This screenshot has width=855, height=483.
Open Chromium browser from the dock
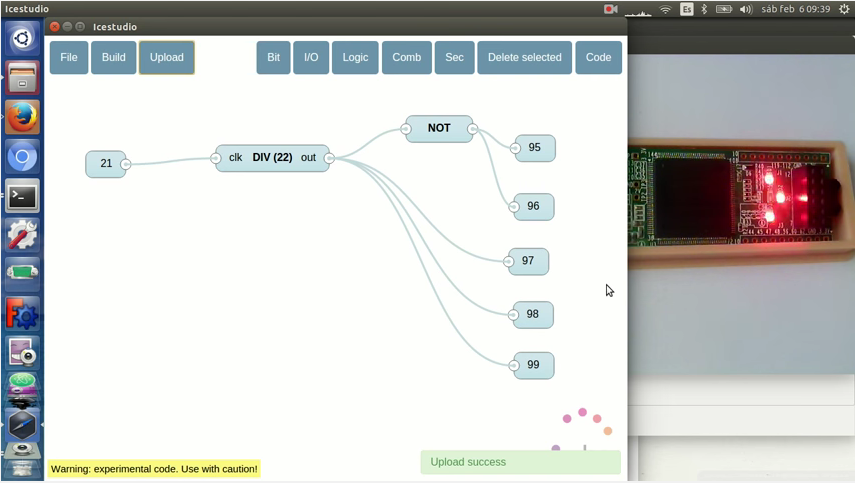[22, 156]
